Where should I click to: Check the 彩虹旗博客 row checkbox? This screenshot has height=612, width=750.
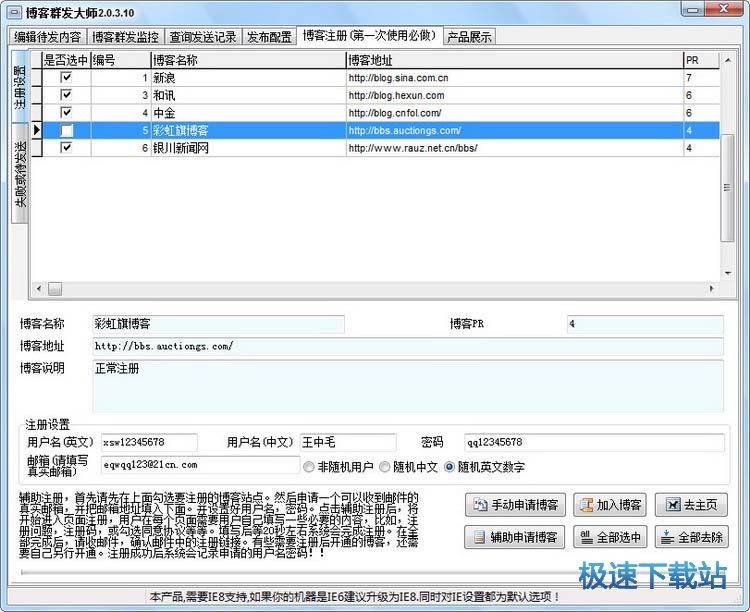click(x=66, y=130)
